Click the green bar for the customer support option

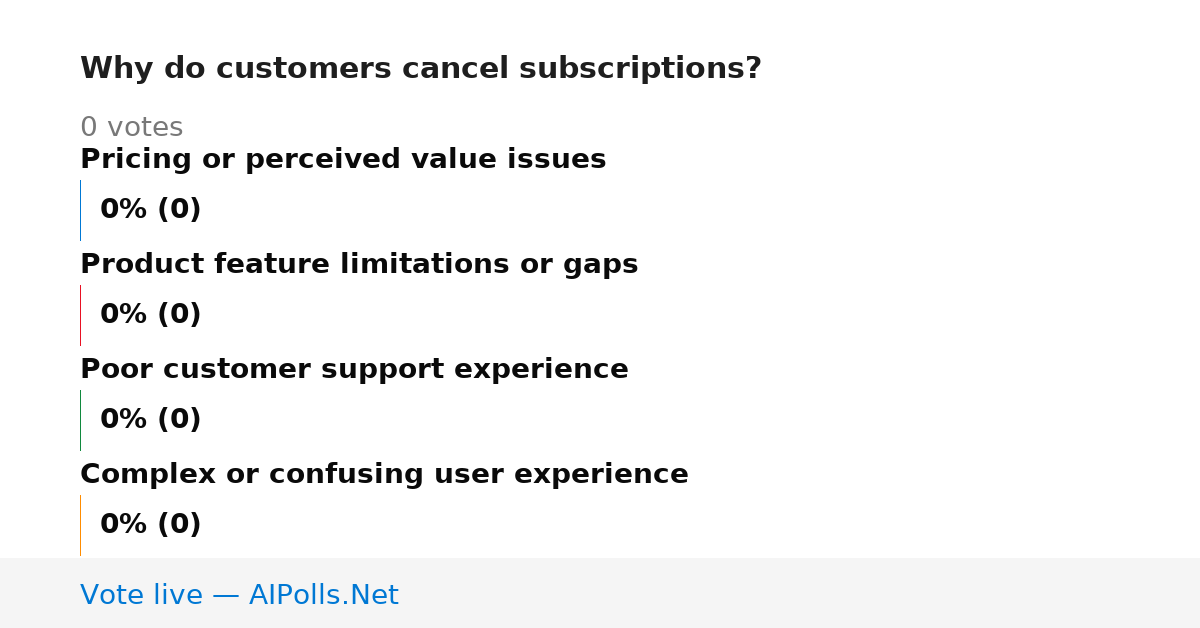[x=81, y=420]
